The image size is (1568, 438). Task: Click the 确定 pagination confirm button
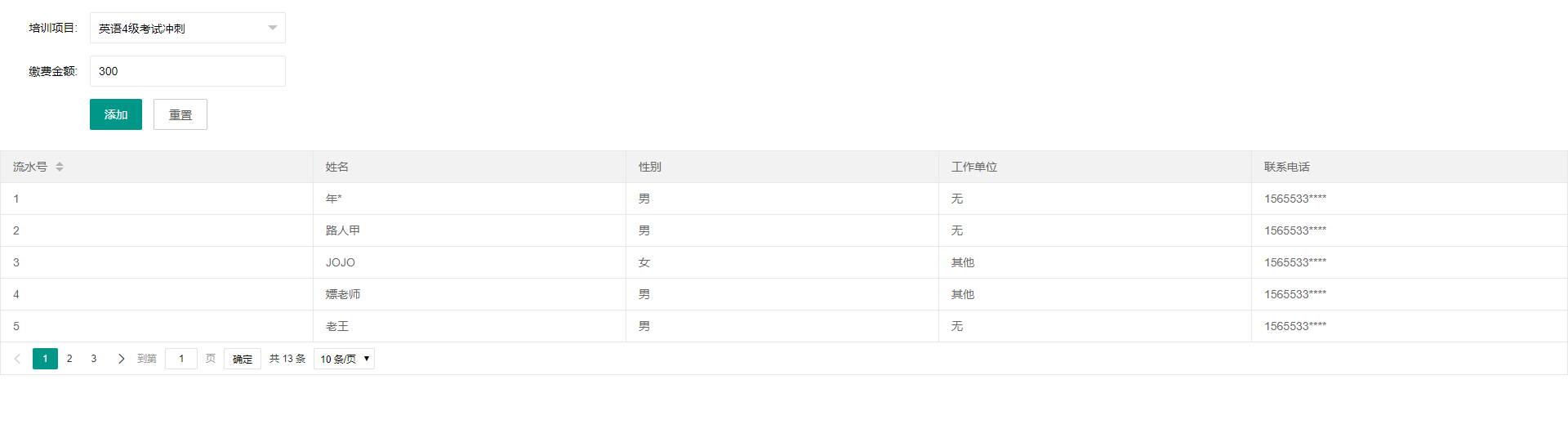pos(243,359)
